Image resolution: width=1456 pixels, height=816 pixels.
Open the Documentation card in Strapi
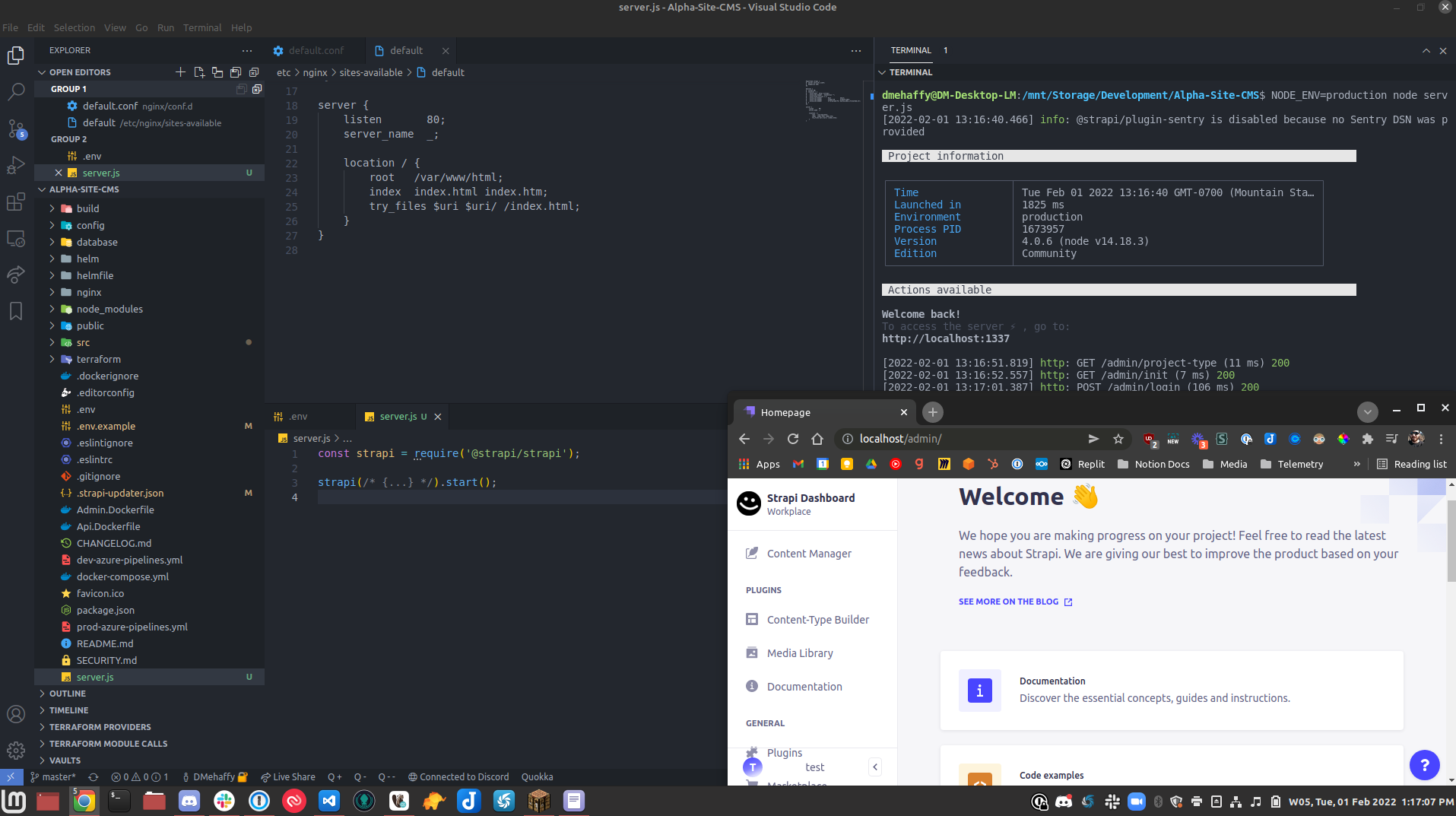pos(1171,688)
